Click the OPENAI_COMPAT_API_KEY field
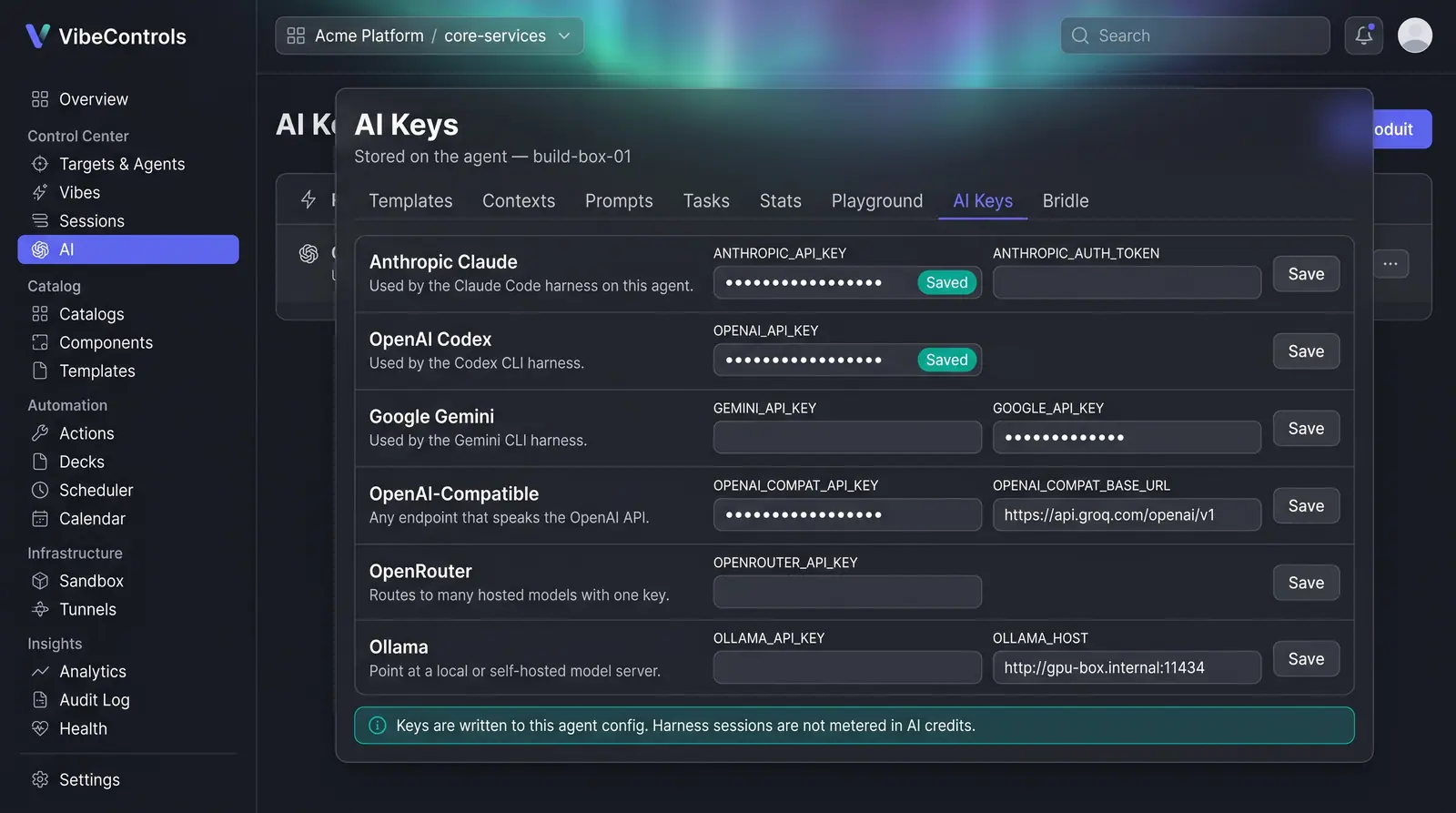Image resolution: width=1456 pixels, height=813 pixels. click(847, 514)
